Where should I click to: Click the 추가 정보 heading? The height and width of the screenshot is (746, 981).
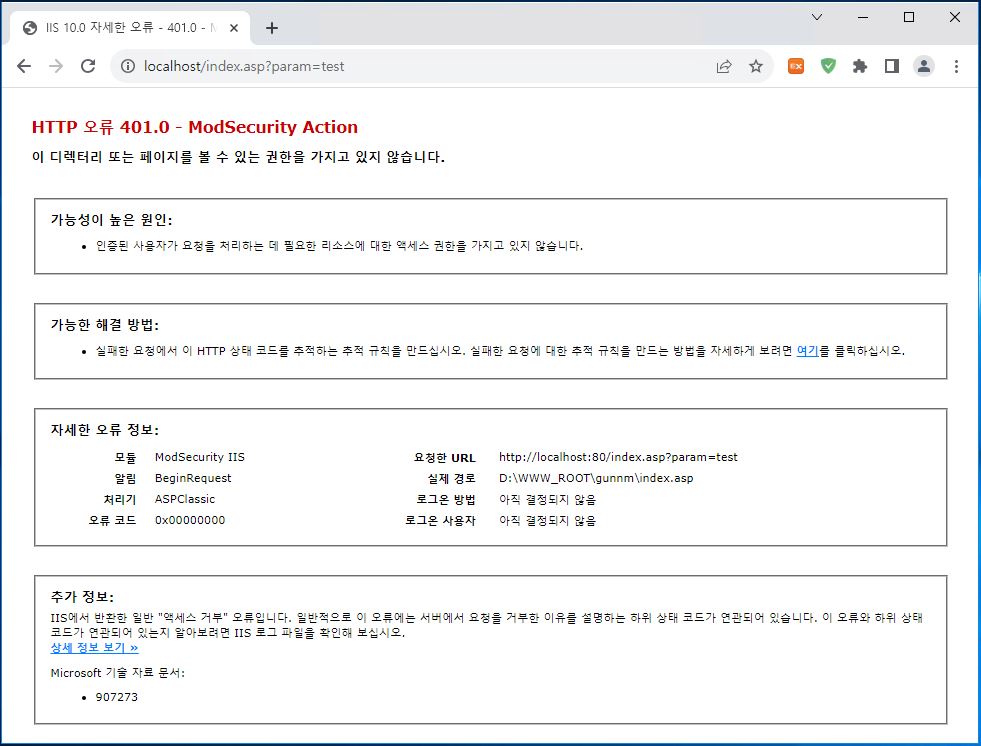(x=82, y=596)
